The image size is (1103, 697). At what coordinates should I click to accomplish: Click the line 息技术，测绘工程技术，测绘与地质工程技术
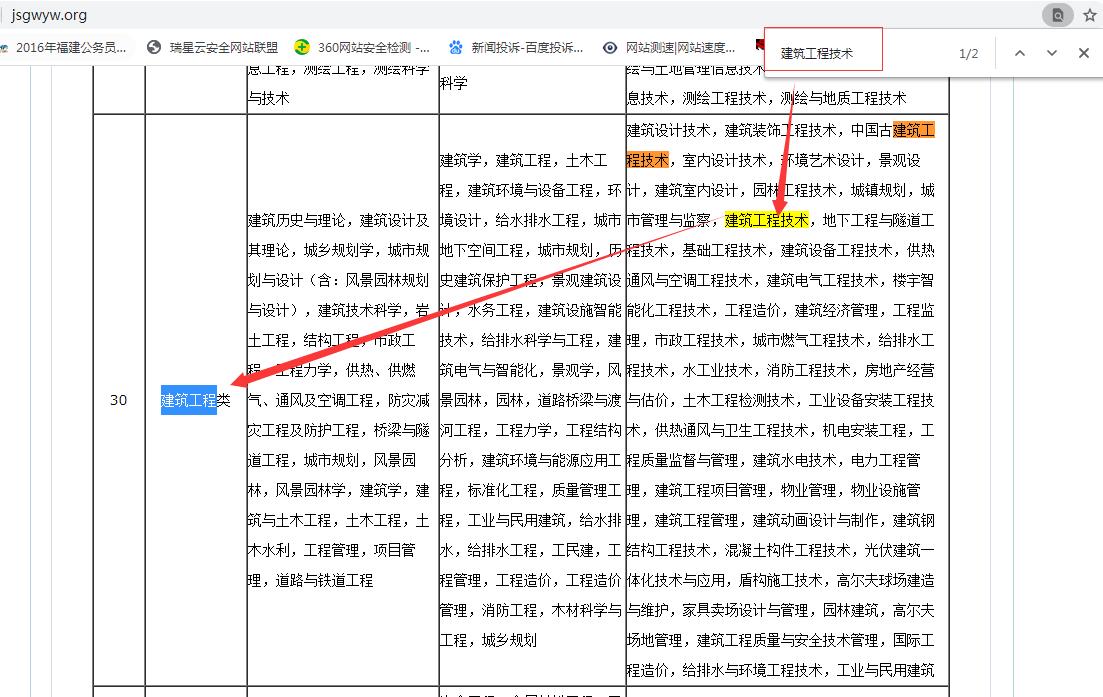(x=766, y=98)
